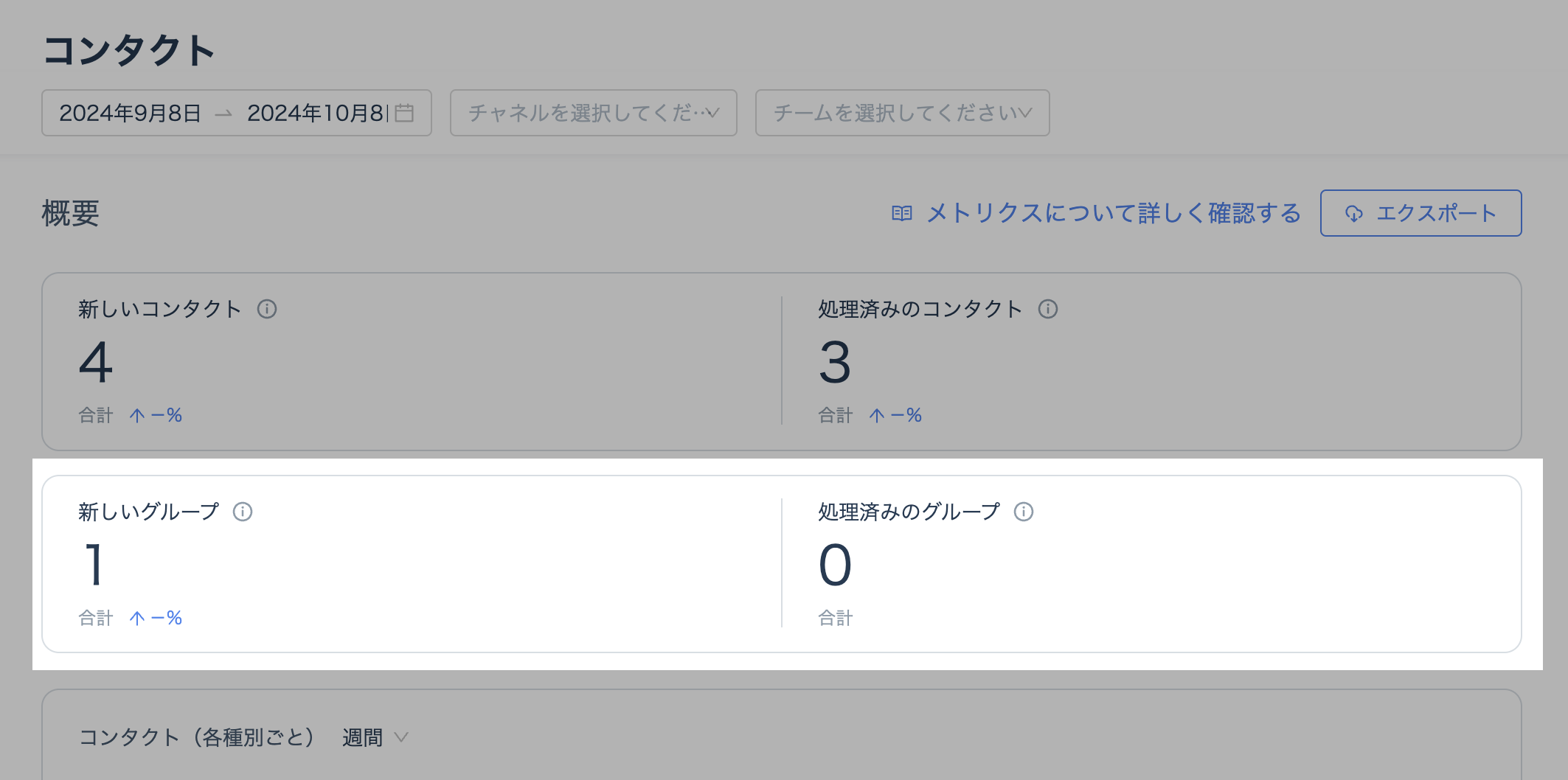Screen dimensions: 1568x780
Task: Click the エクスポート button
Action: (1420, 214)
